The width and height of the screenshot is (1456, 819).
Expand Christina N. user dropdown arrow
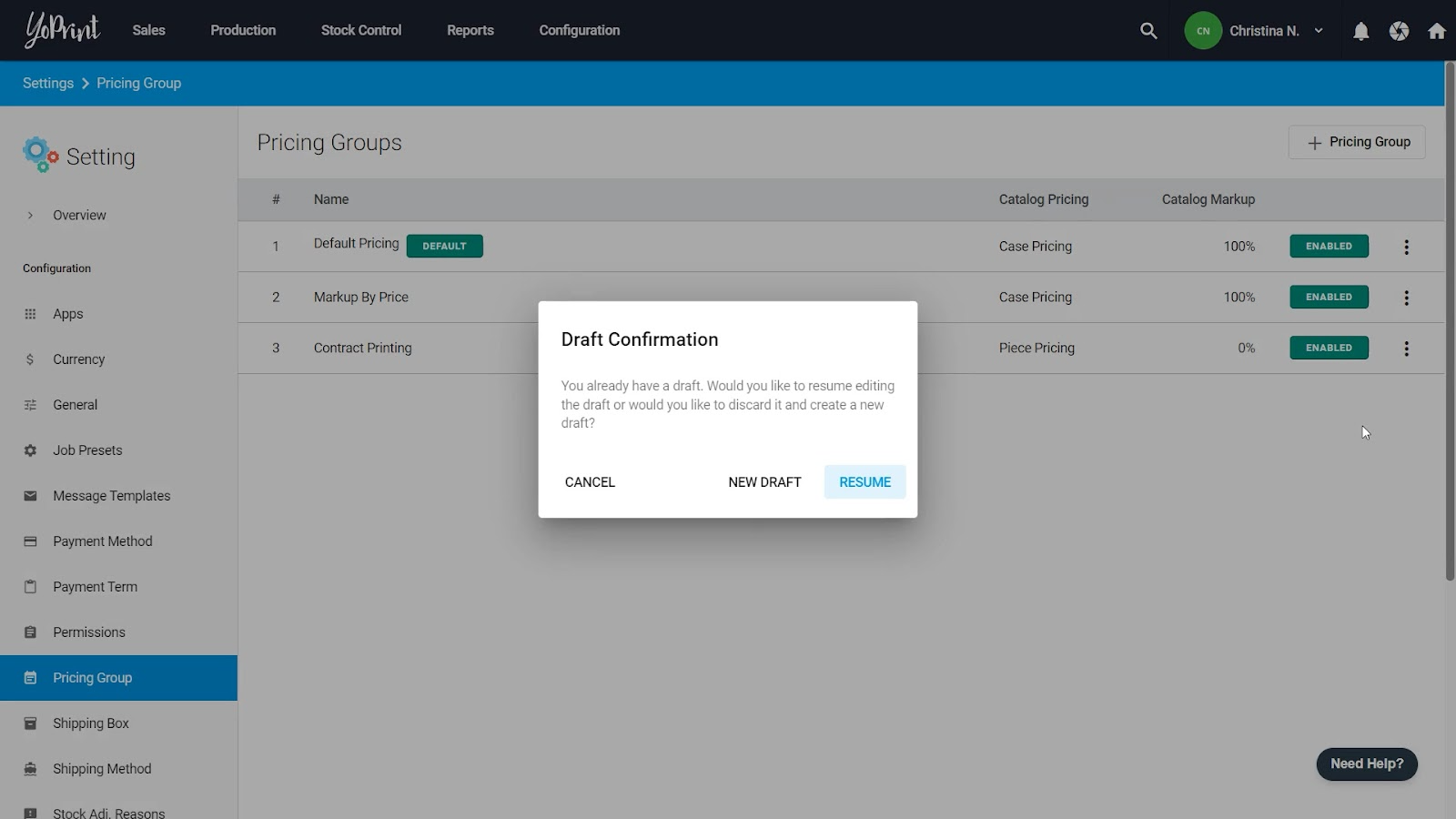1319,31
